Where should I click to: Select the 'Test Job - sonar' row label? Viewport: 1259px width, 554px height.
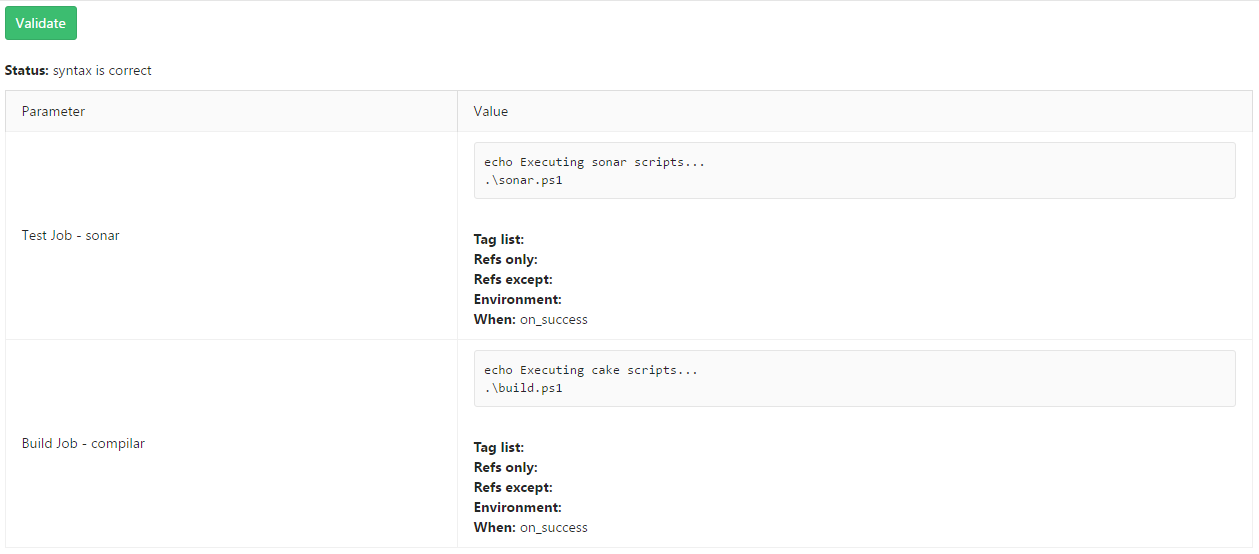pyautogui.click(x=71, y=235)
